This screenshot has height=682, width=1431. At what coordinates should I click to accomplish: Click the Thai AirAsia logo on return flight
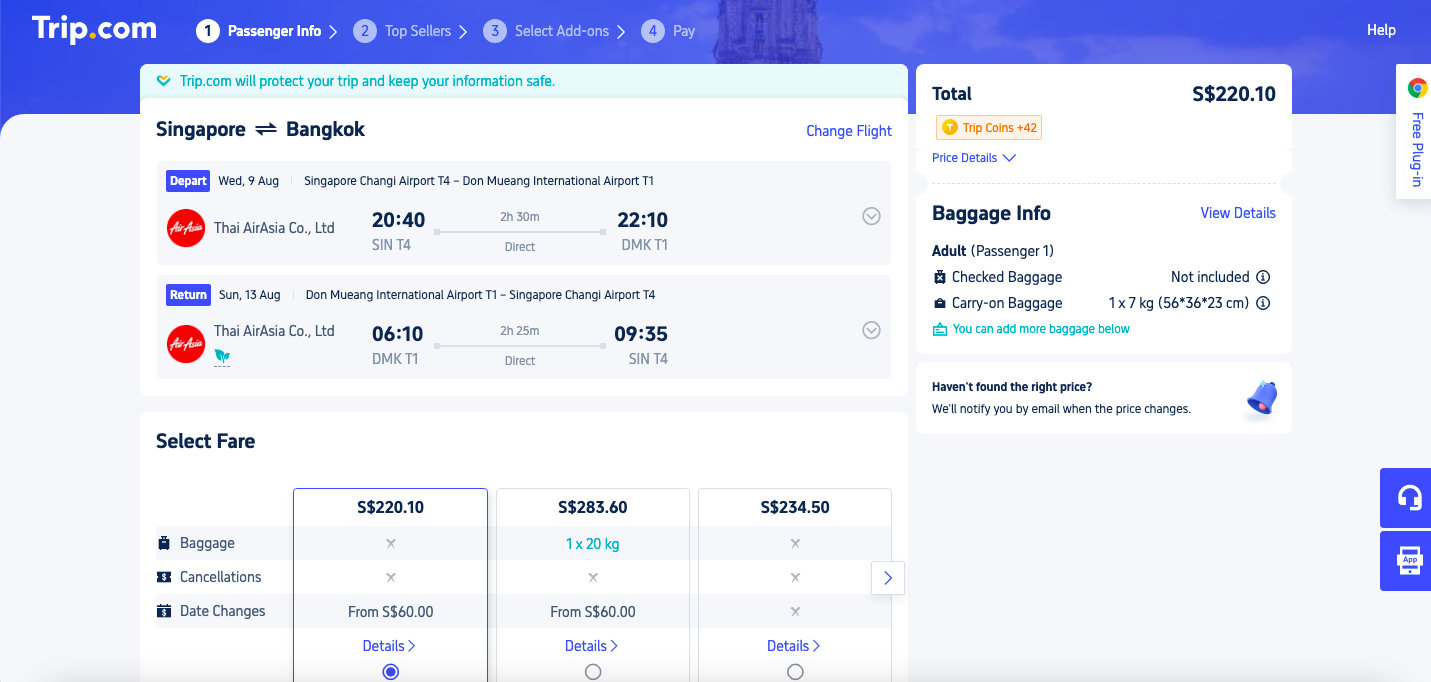186,343
